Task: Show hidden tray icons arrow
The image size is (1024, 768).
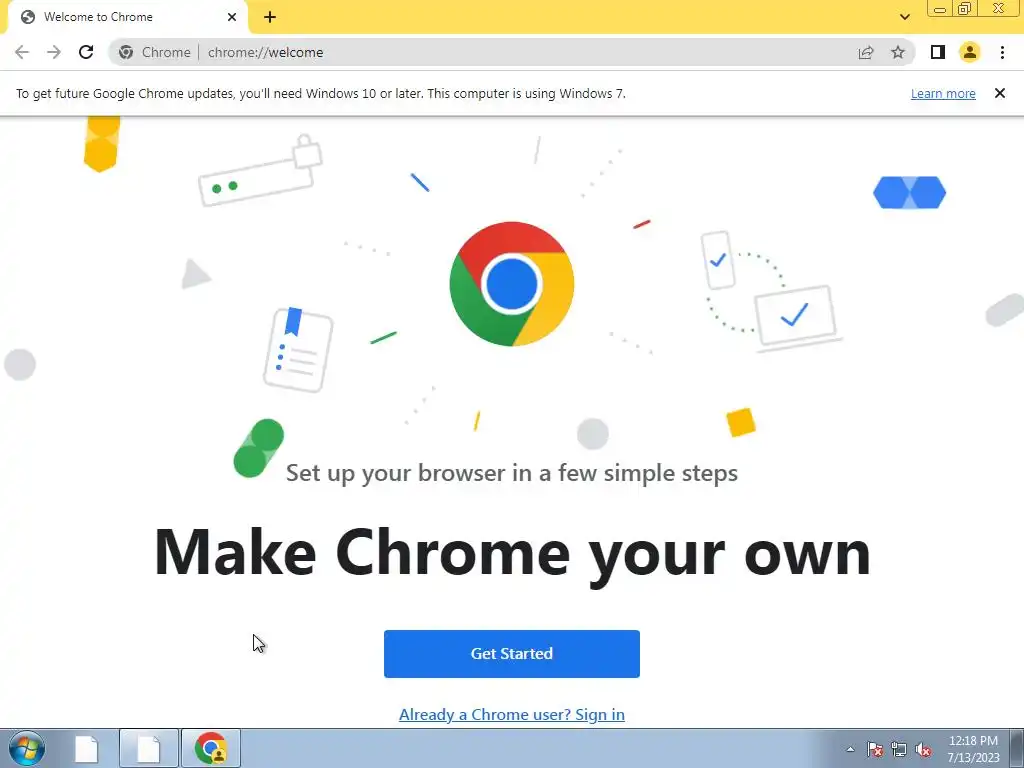Action: 850,749
